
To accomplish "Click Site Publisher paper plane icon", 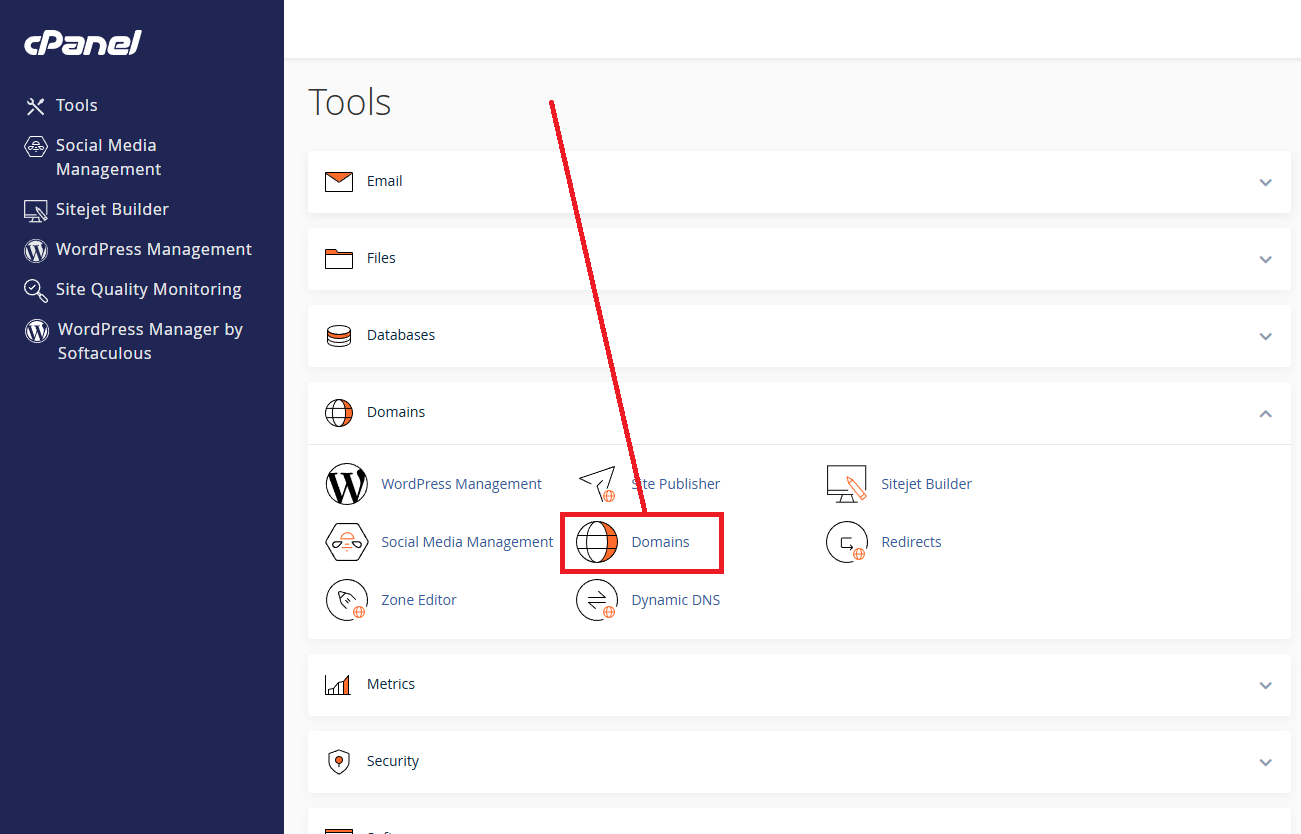I will 597,484.
